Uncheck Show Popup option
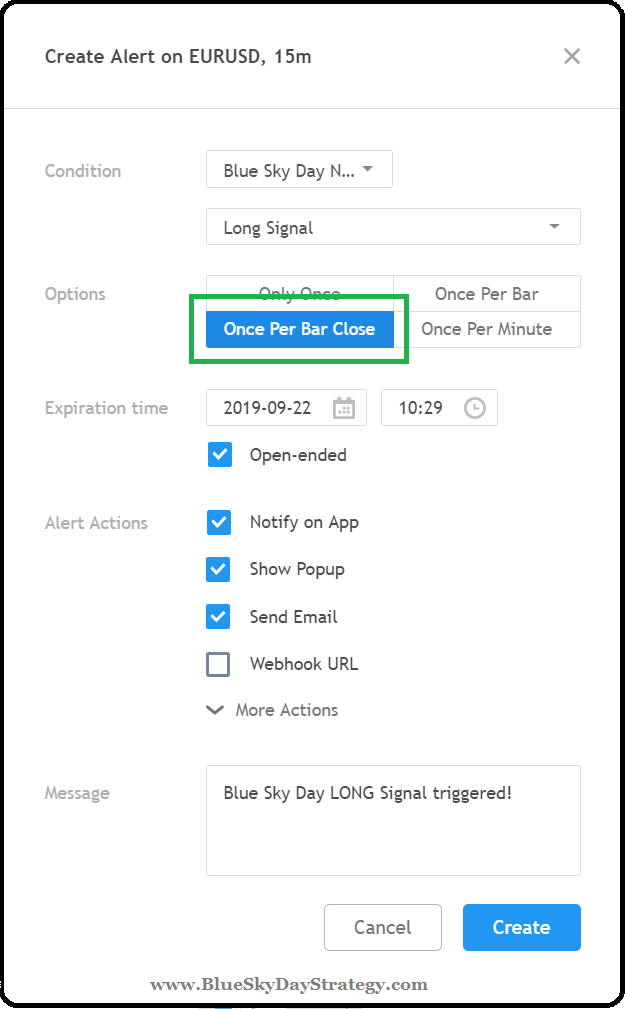 218,569
